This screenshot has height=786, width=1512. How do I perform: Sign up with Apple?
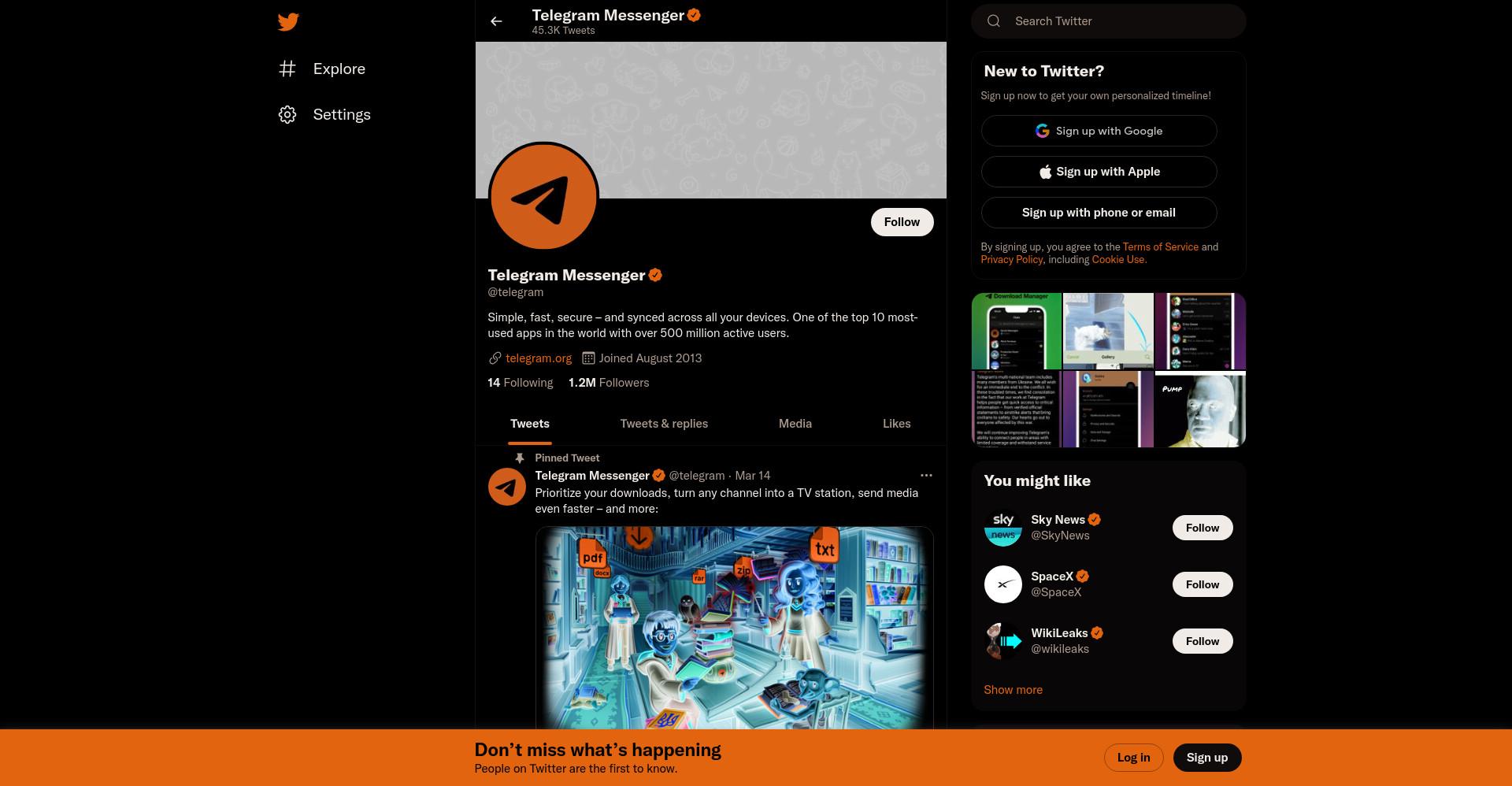[x=1099, y=172]
